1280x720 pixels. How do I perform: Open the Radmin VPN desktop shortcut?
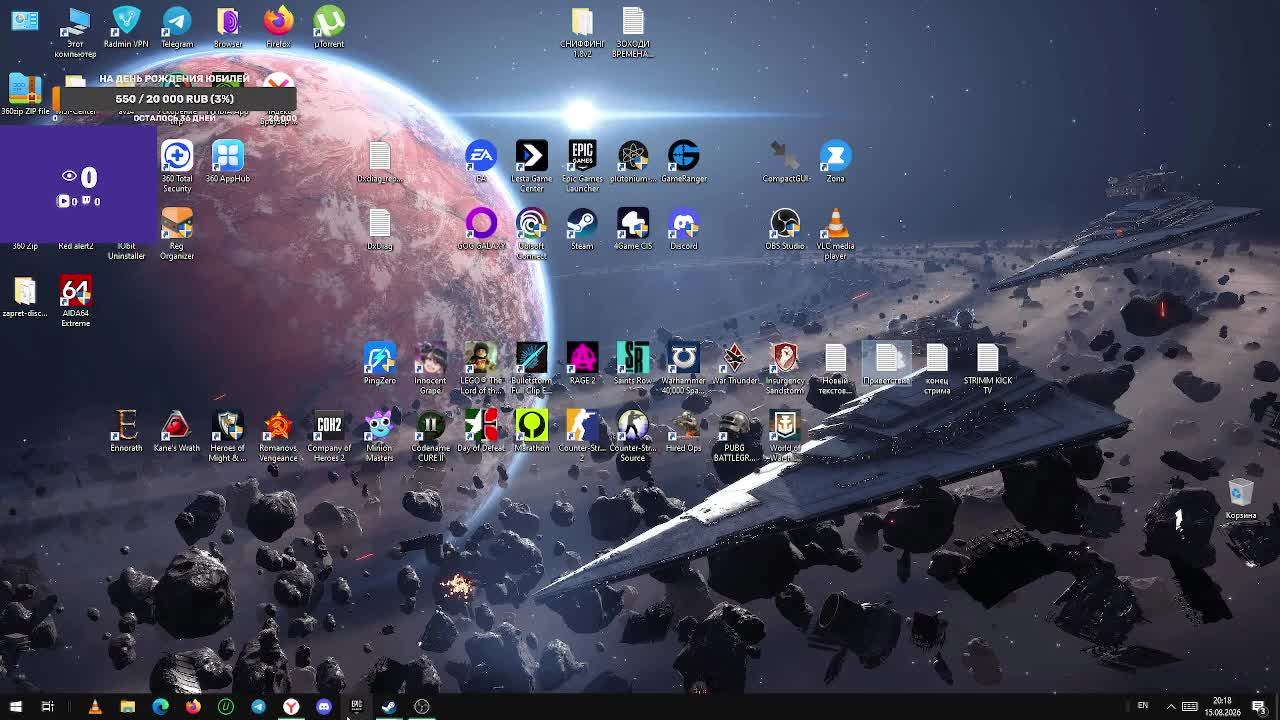(126, 27)
